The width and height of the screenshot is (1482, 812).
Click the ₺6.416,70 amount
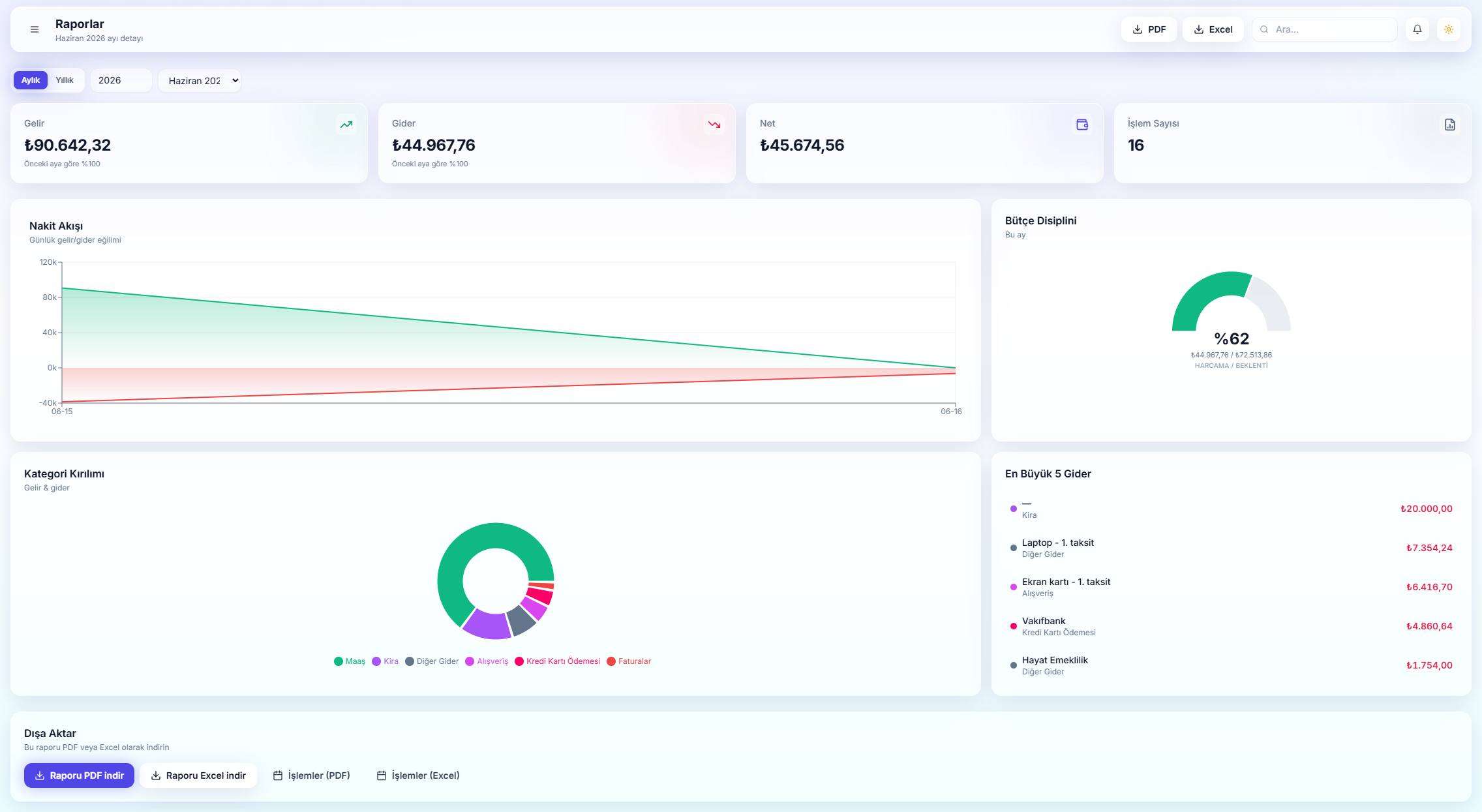tap(1429, 587)
